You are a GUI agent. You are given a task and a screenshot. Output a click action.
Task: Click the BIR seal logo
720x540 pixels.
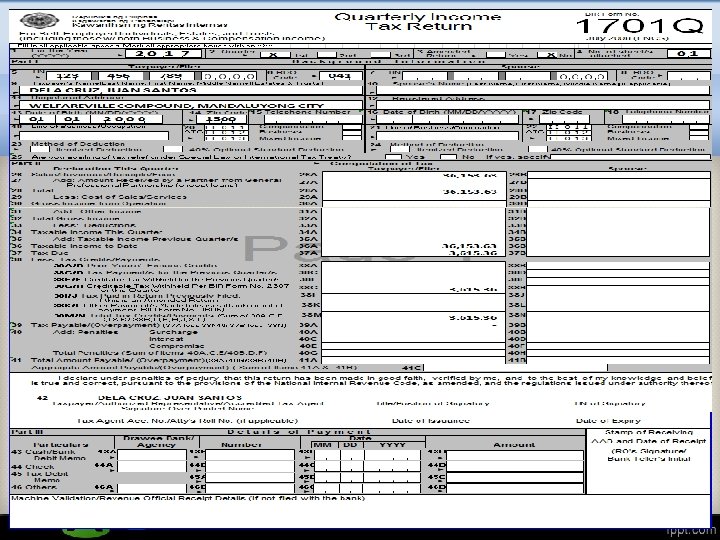click(39, 21)
